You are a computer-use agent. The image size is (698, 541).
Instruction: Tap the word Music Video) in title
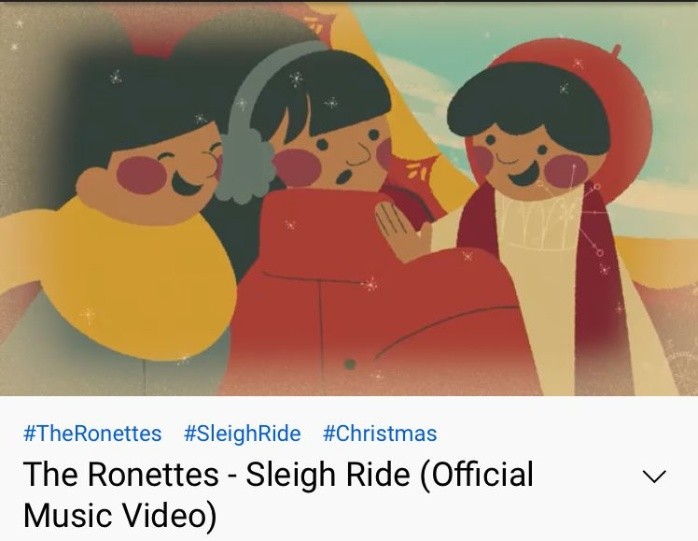coord(120,515)
